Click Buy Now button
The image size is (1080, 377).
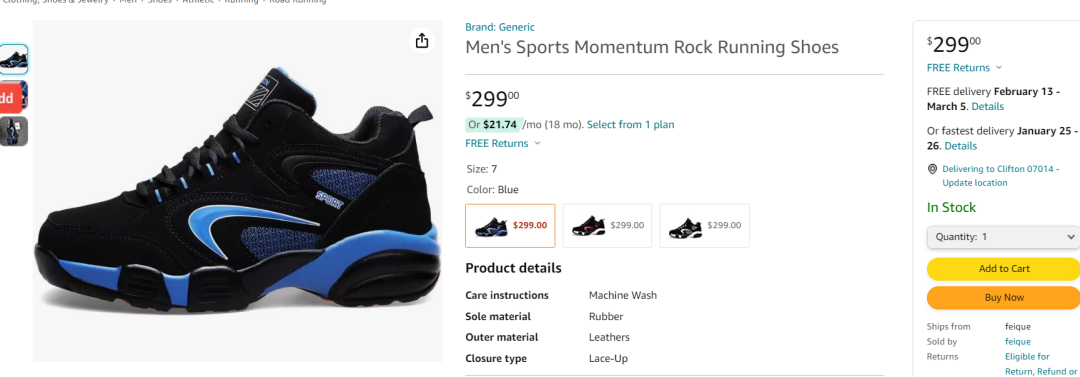(1004, 298)
